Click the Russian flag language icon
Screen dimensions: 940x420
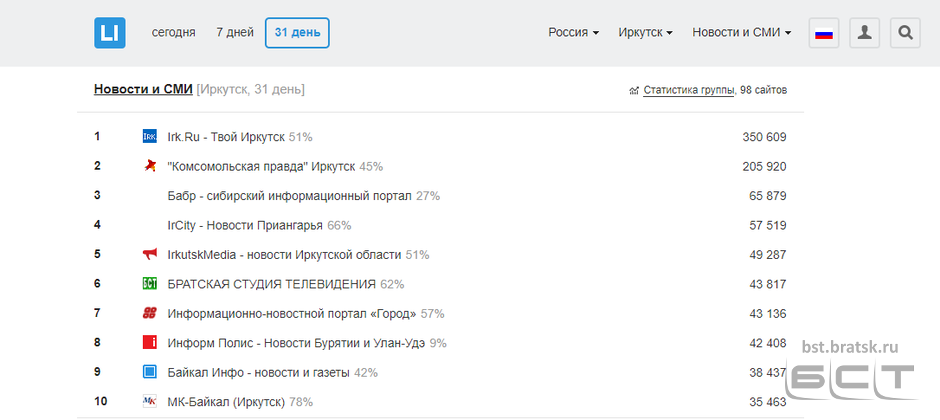(x=824, y=33)
